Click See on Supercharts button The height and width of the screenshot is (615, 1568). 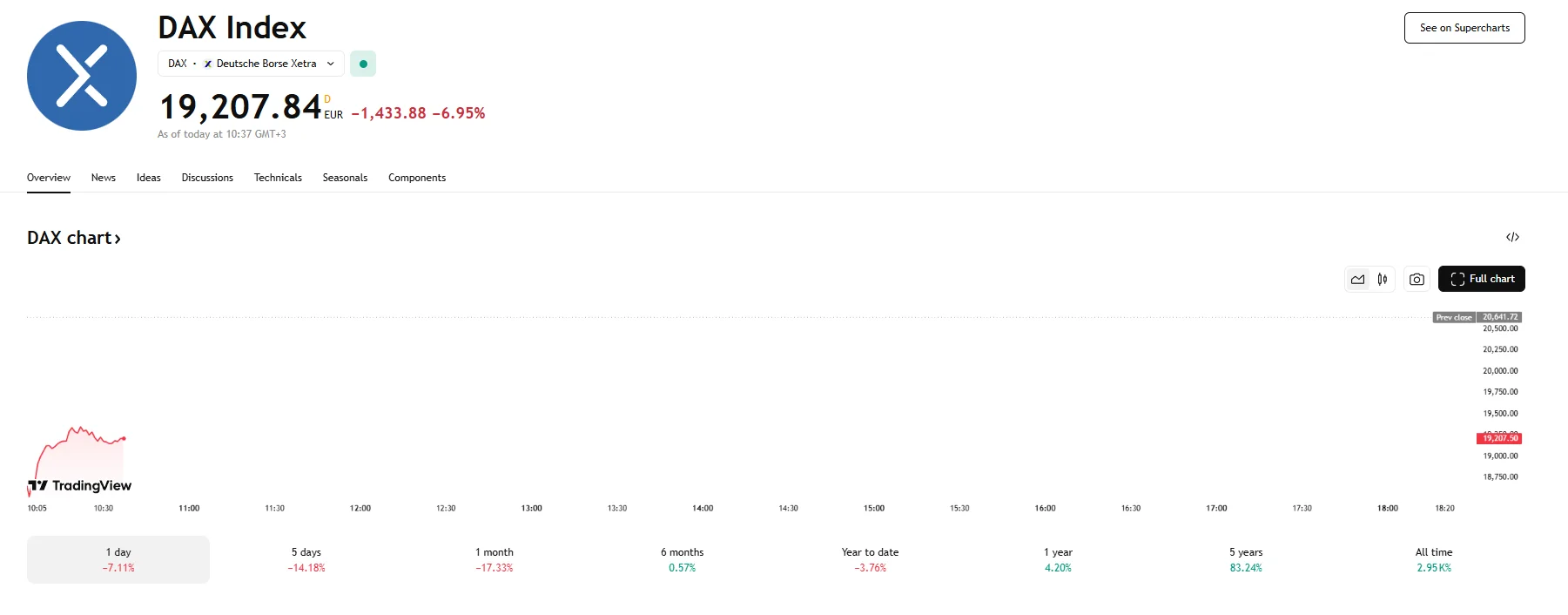click(x=1464, y=28)
